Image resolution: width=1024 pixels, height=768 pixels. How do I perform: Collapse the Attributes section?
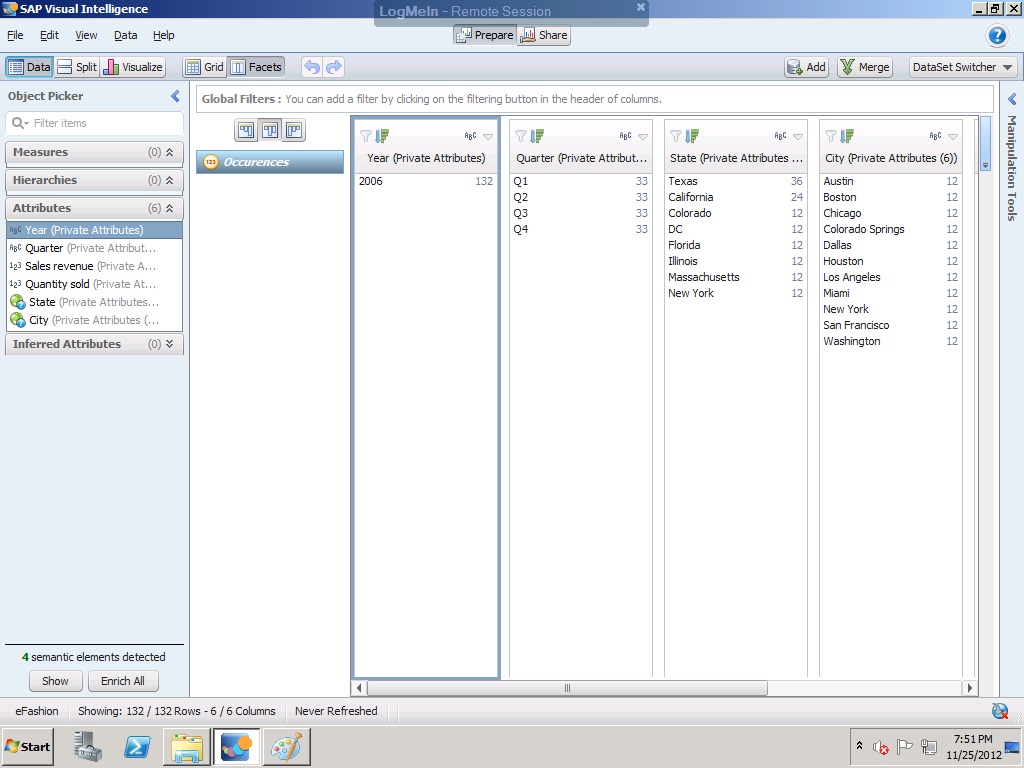[169, 208]
